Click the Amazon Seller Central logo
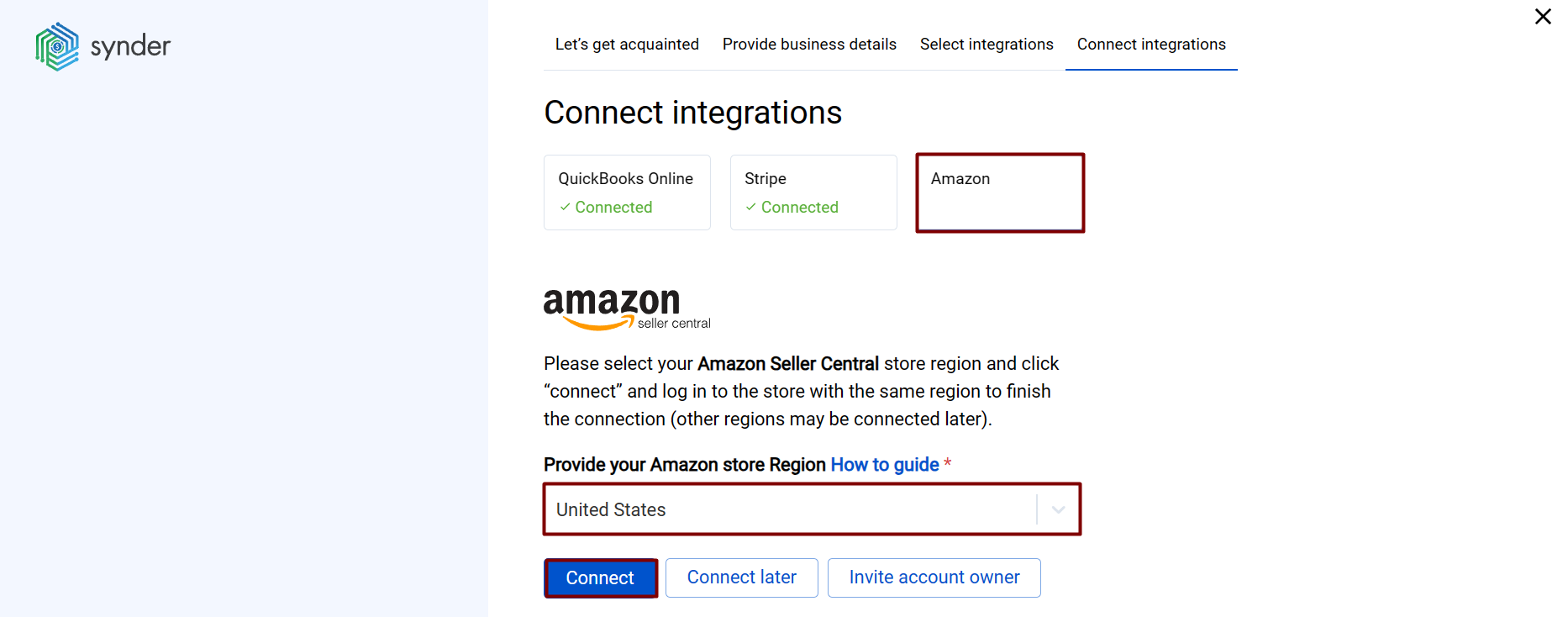The width and height of the screenshot is (1568, 617). pos(627,308)
